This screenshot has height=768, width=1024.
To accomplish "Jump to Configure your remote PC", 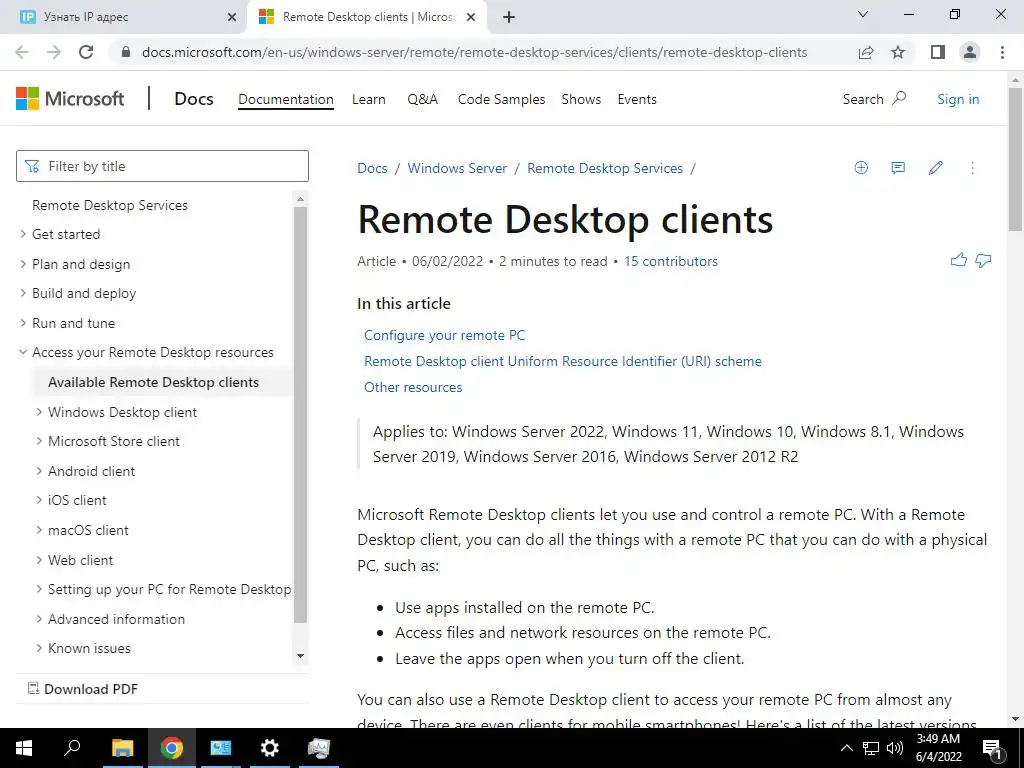I will pyautogui.click(x=444, y=335).
